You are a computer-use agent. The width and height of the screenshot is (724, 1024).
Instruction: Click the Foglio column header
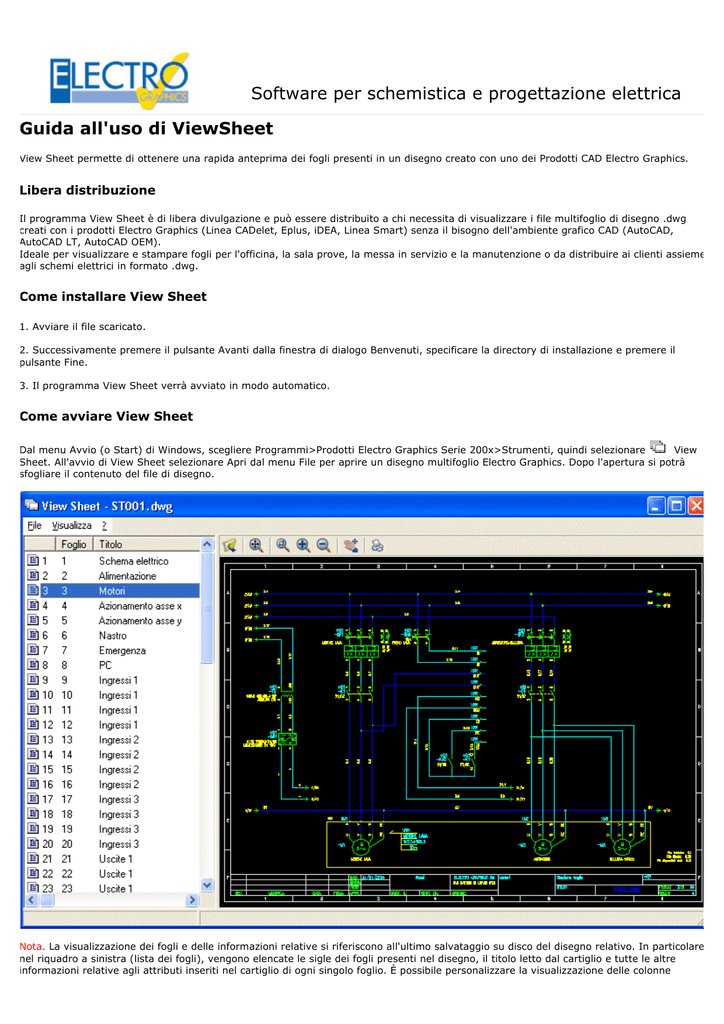tap(74, 544)
